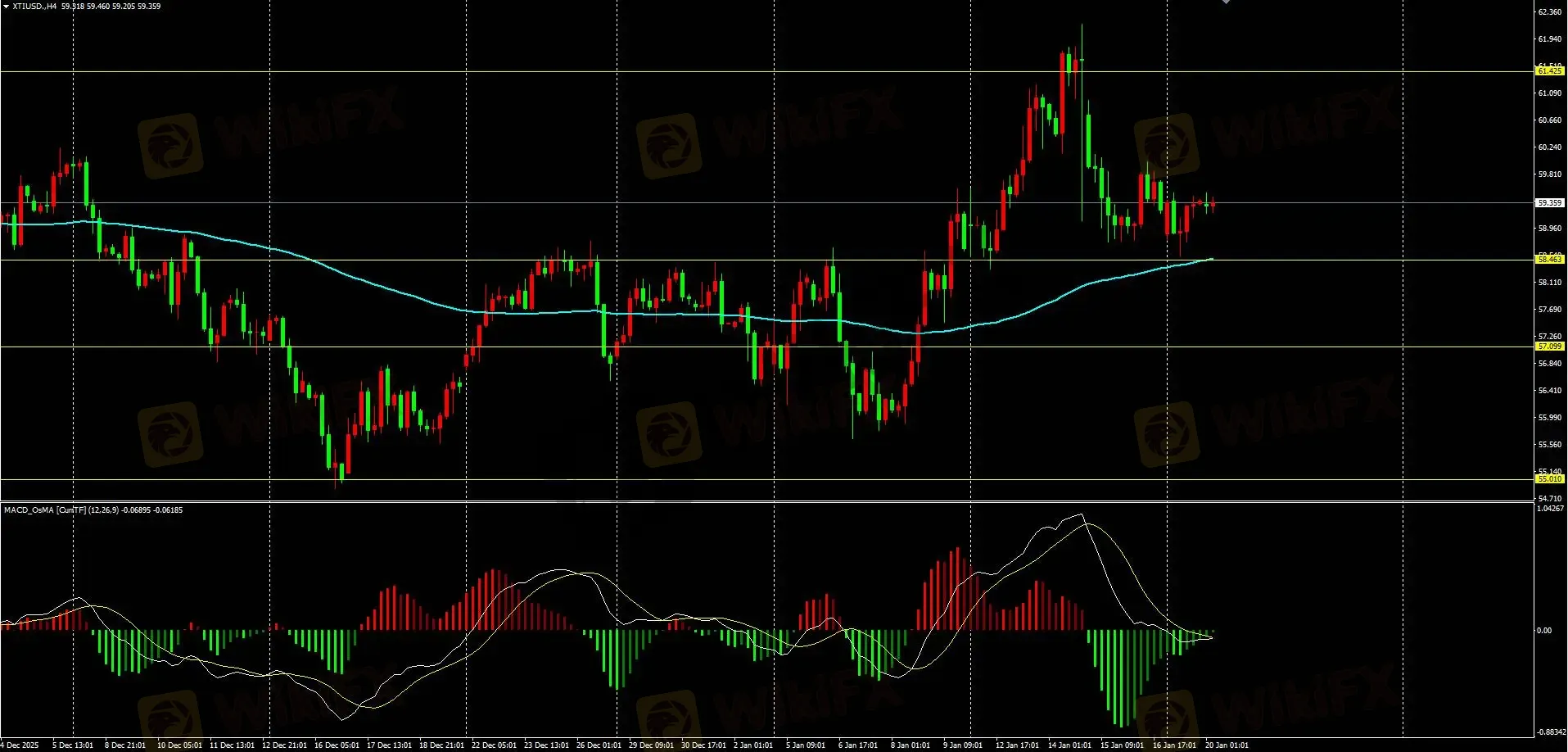Click the 58.960 price axis label
This screenshot has height=752, width=1568.
(1550, 229)
